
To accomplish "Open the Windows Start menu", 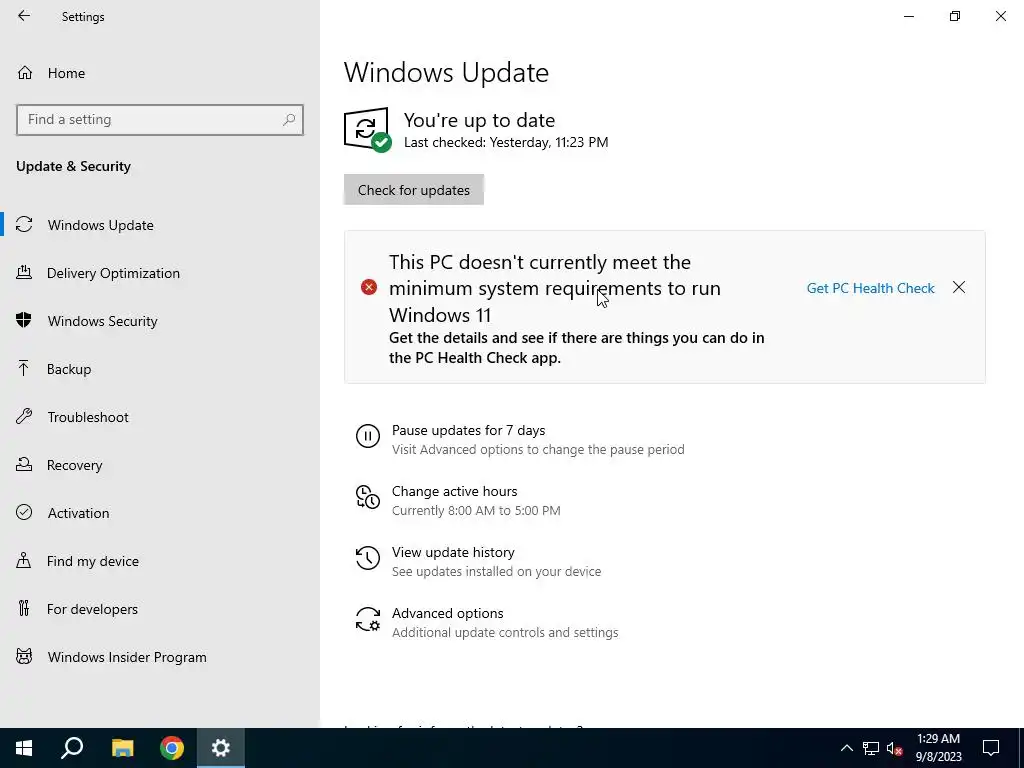I will (24, 748).
